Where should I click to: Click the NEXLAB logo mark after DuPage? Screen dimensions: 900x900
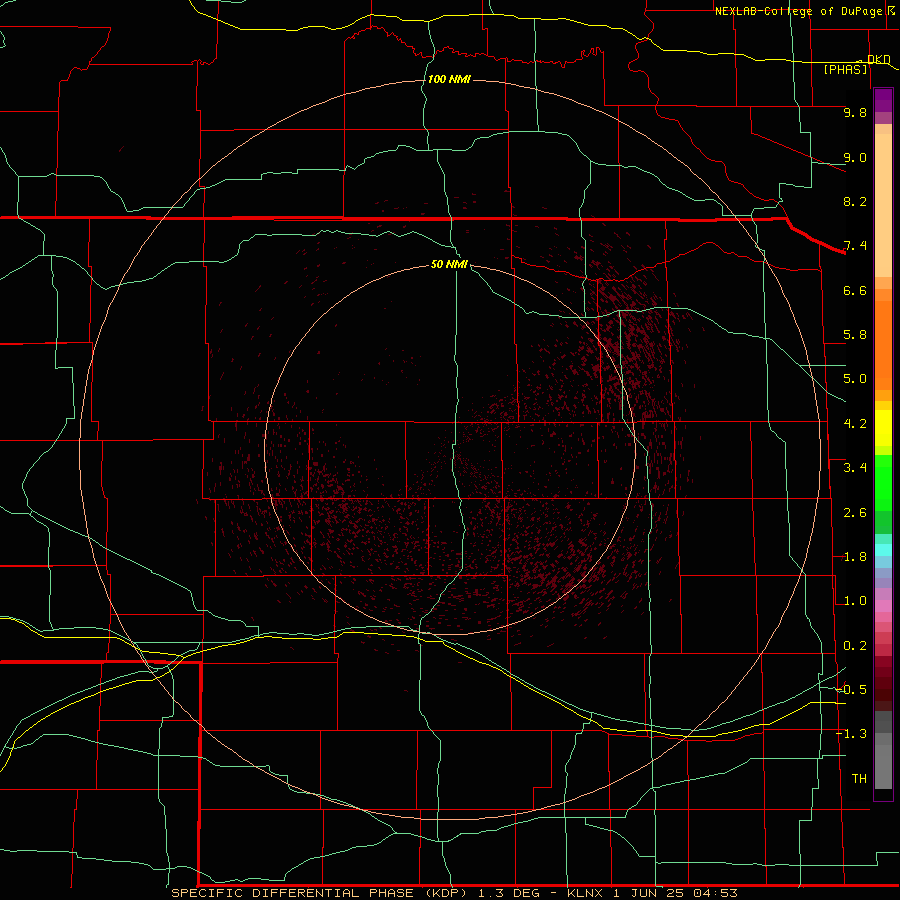point(891,10)
